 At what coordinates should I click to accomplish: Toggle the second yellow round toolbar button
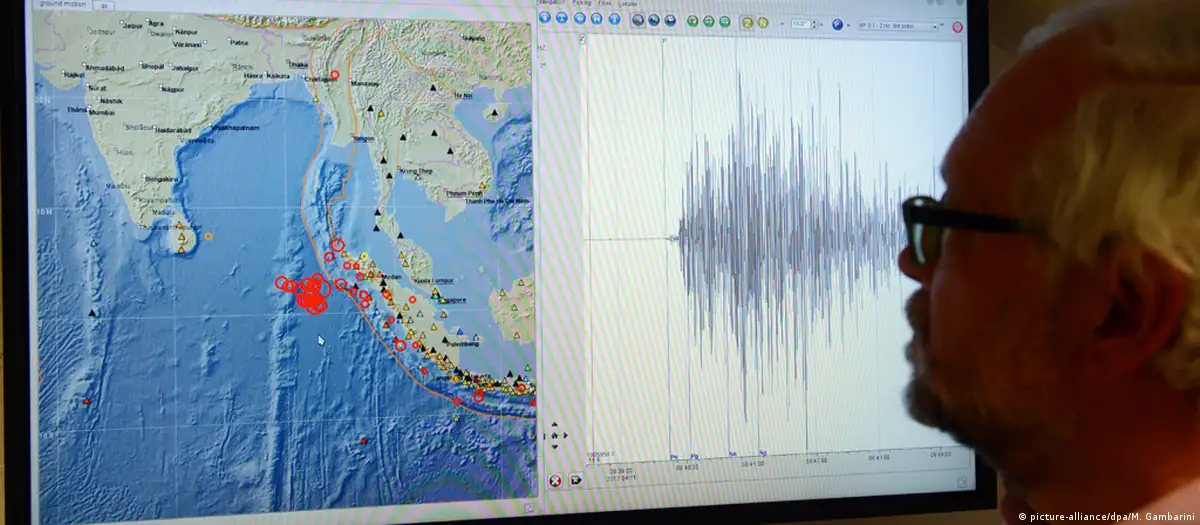[764, 22]
